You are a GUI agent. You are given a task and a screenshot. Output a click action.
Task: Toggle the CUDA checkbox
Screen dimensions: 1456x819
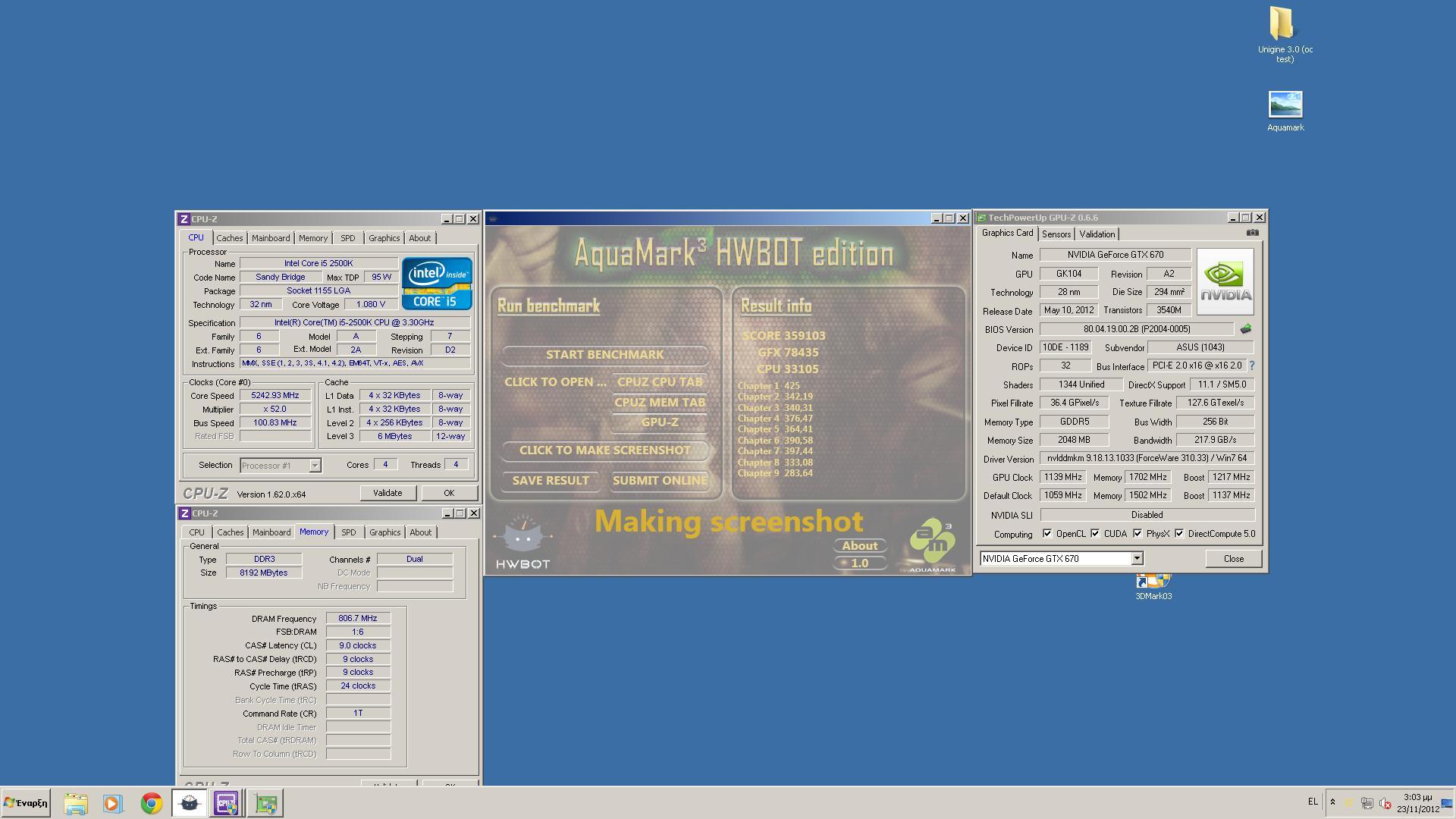[1095, 534]
